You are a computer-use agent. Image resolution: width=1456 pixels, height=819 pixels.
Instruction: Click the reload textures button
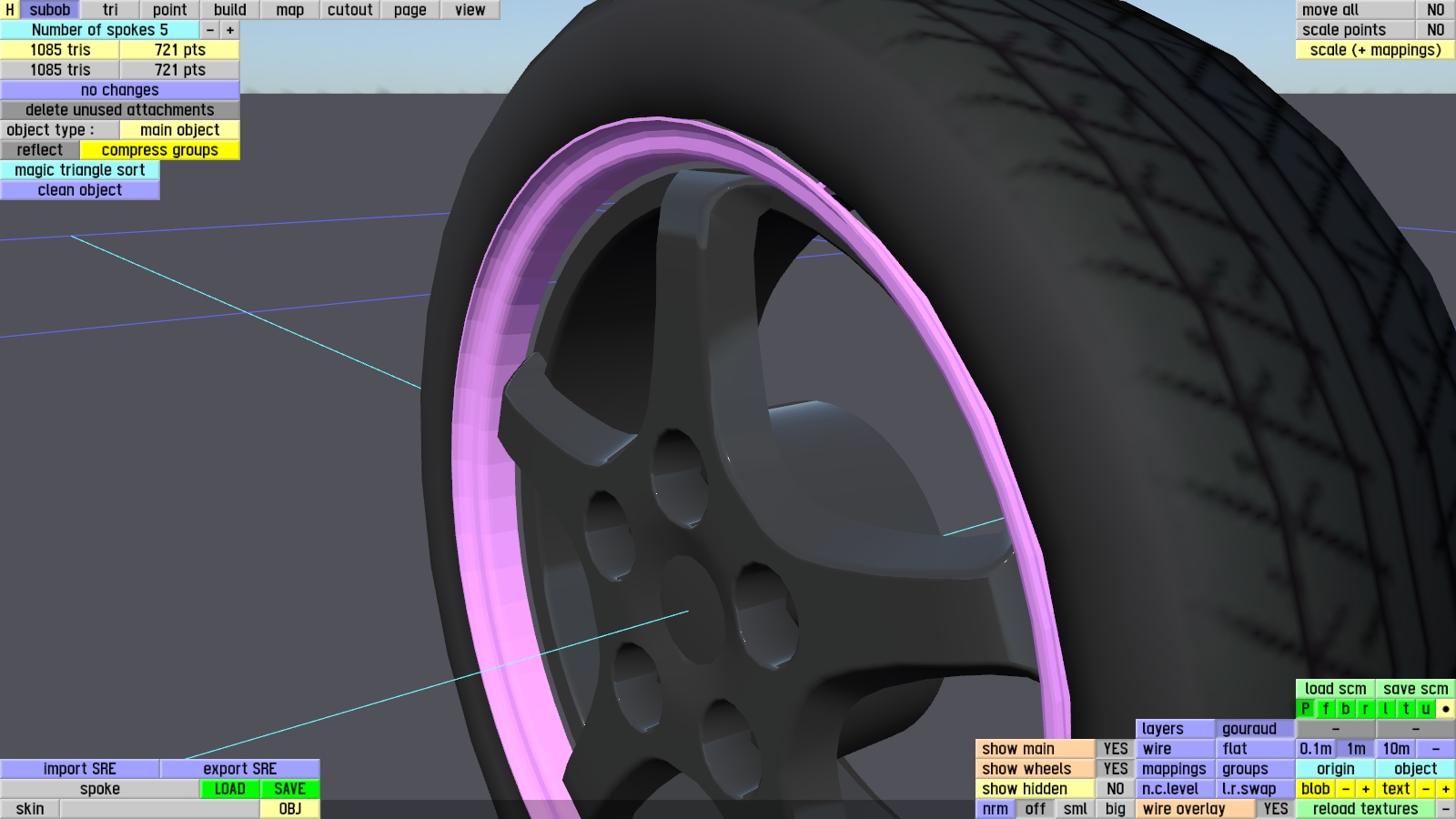click(x=1366, y=809)
